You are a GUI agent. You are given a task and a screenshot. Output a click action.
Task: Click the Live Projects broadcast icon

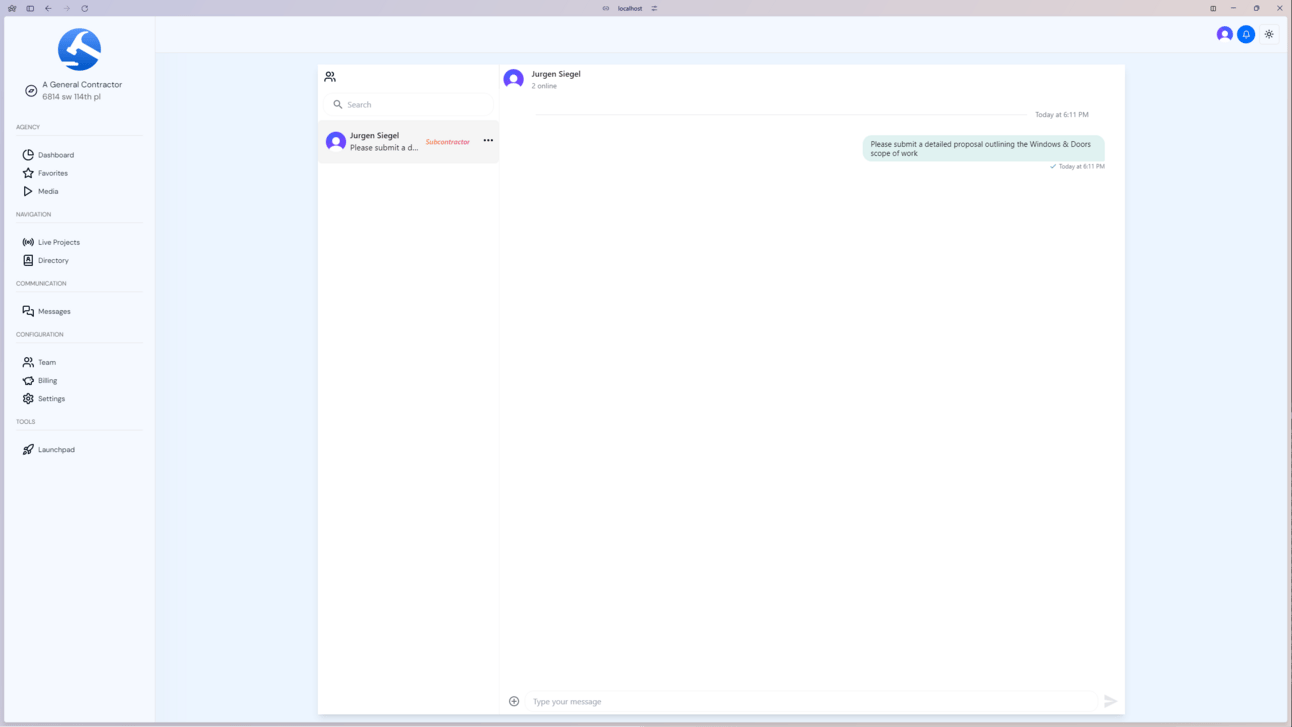point(28,242)
